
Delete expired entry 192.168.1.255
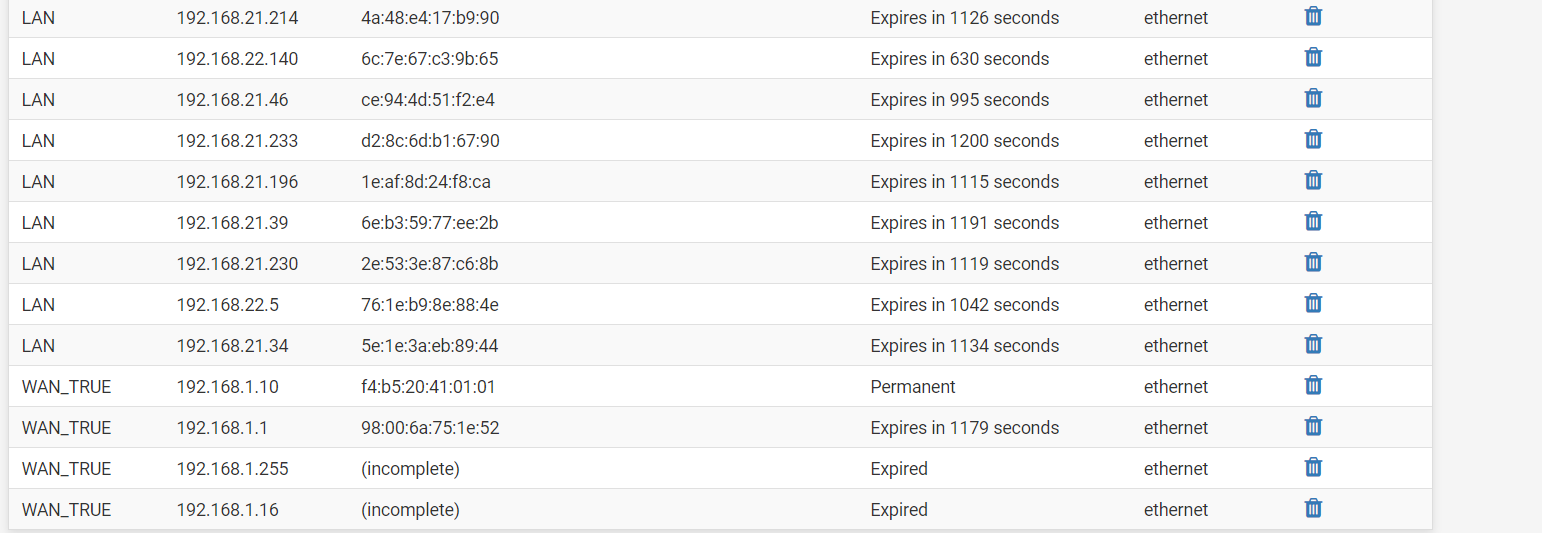[x=1313, y=467]
